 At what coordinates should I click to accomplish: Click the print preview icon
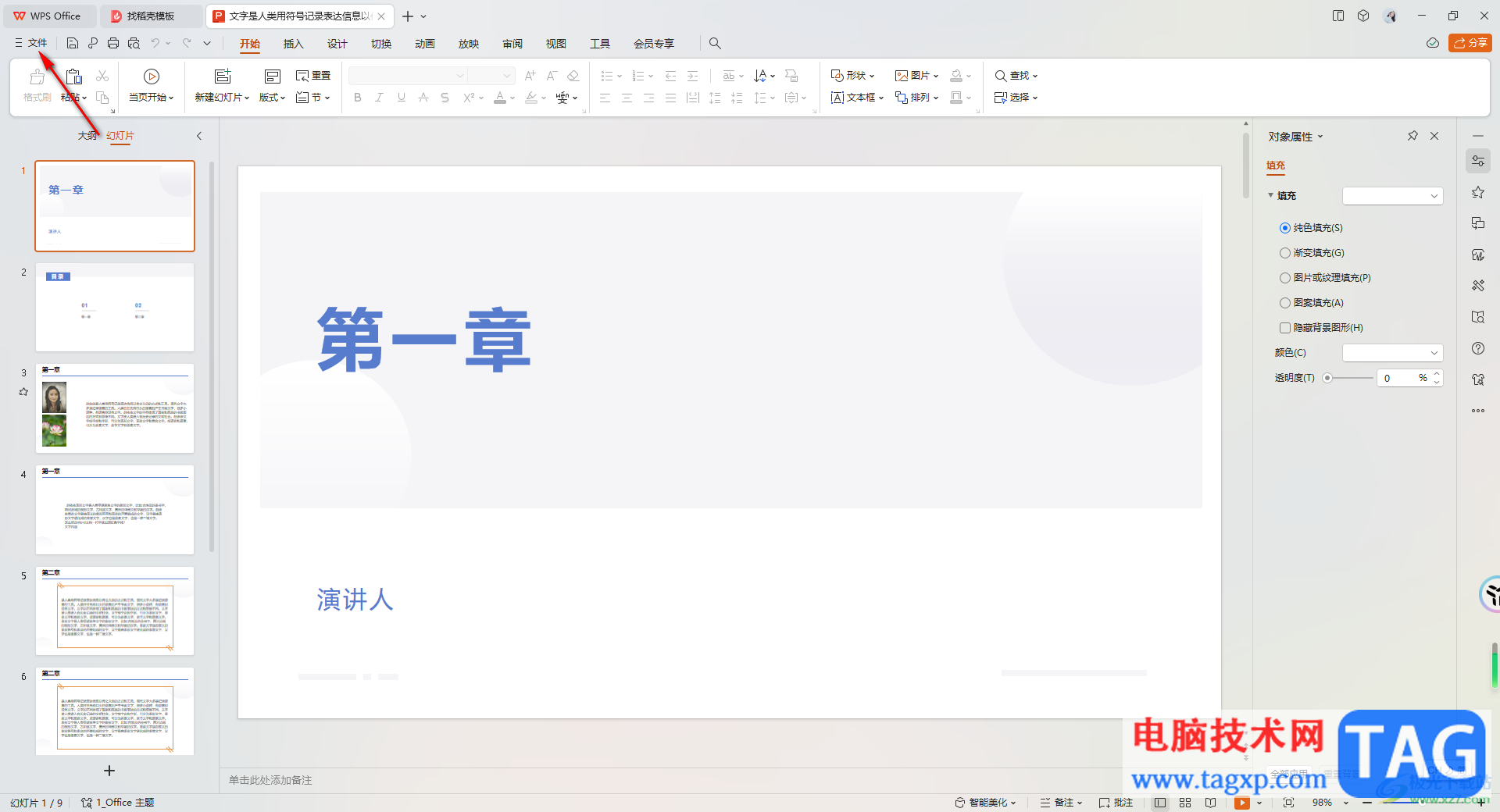[134, 43]
